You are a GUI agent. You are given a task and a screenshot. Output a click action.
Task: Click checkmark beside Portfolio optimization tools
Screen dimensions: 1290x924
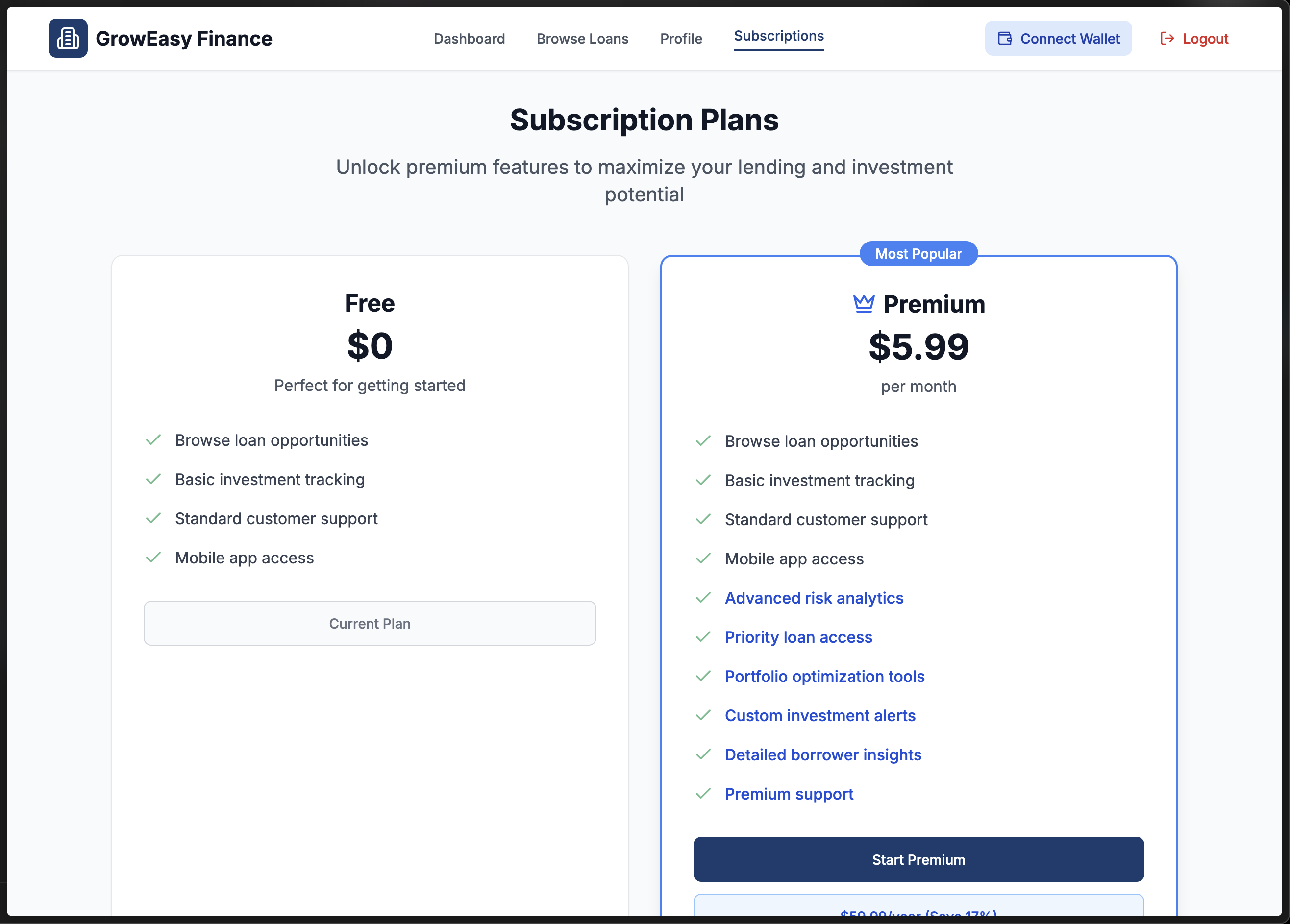pos(703,676)
